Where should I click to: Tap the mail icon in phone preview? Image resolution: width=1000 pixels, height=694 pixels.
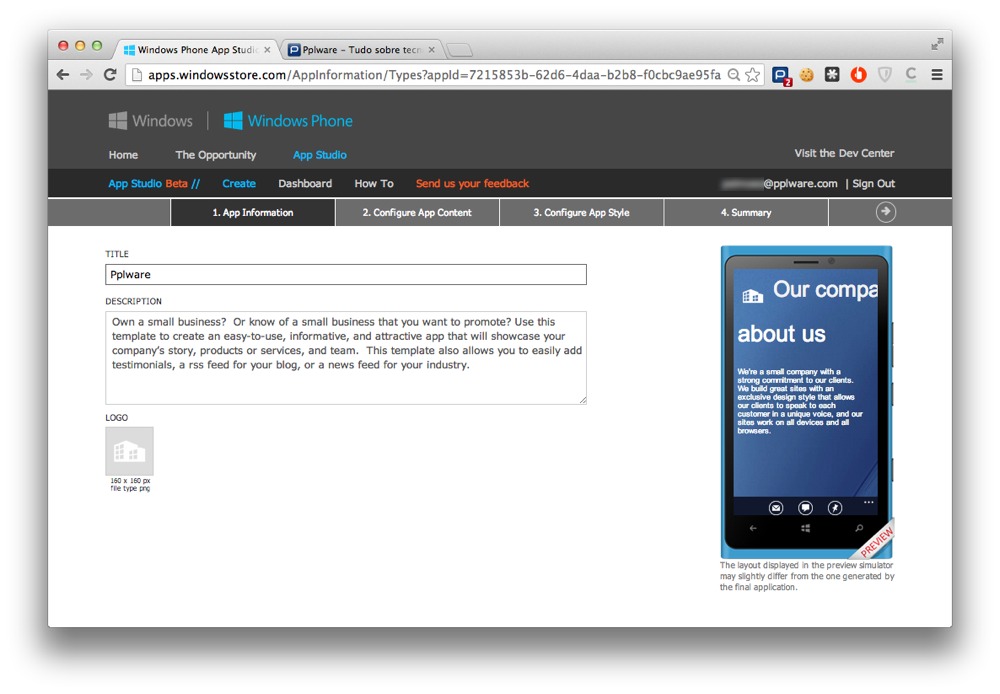pyautogui.click(x=776, y=508)
